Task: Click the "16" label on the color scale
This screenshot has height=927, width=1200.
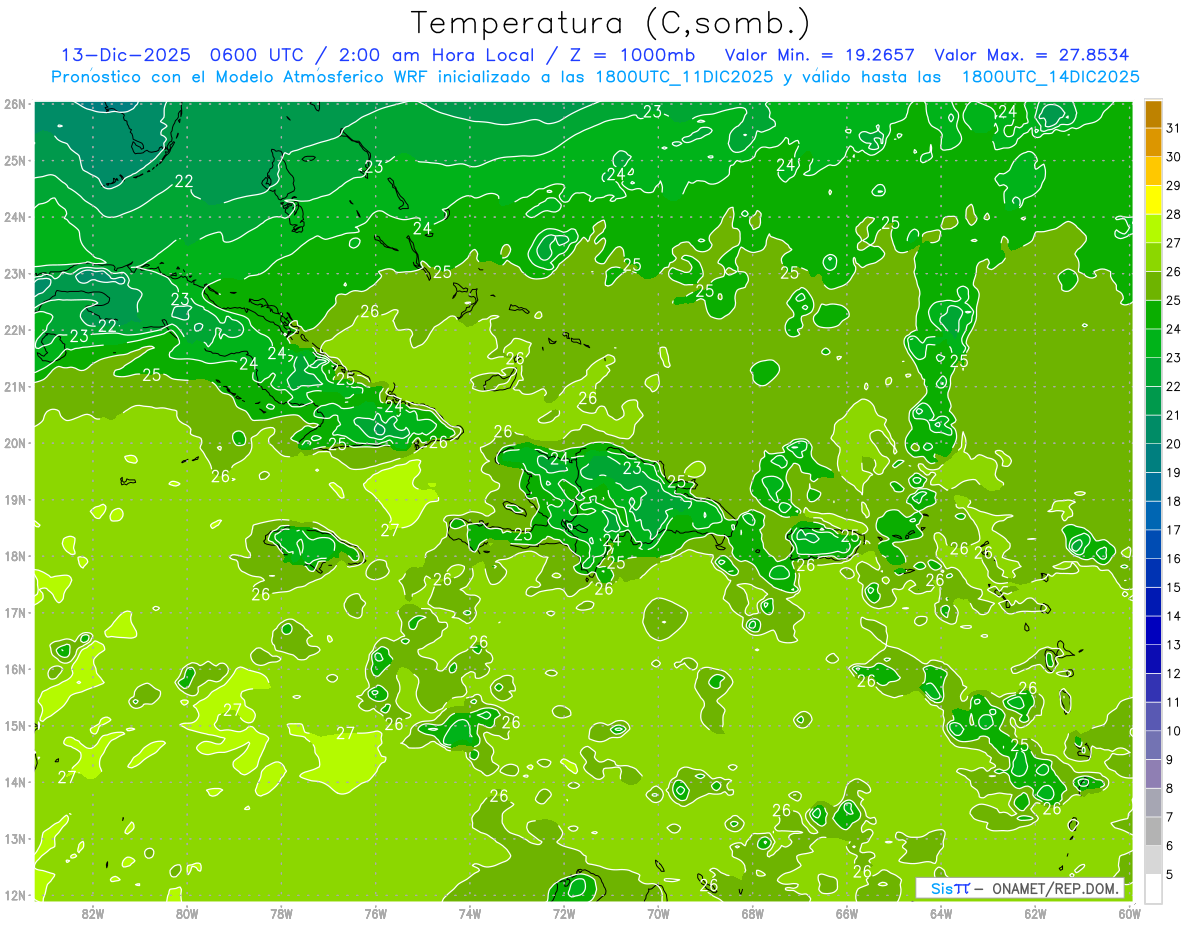Action: click(1174, 558)
